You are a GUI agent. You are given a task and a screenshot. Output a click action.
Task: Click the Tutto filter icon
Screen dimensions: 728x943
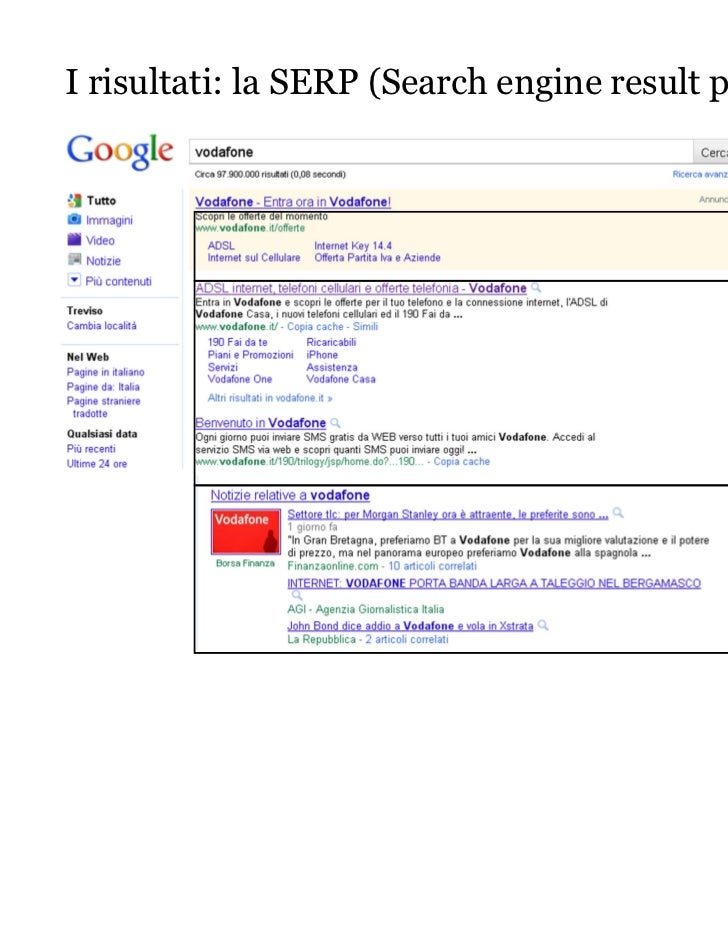pos(74,200)
